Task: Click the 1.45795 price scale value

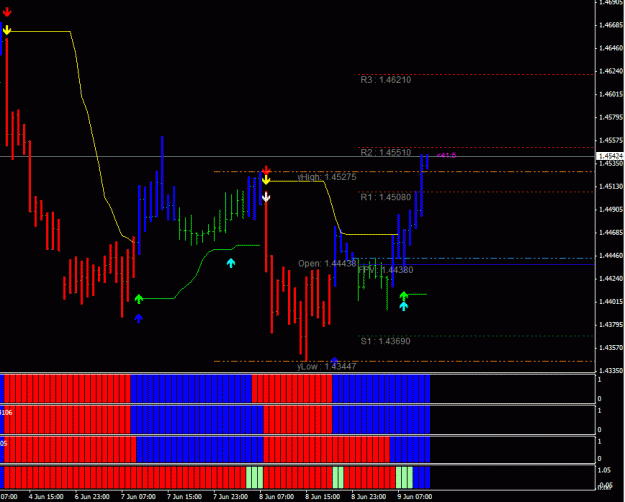Action: (x=611, y=117)
